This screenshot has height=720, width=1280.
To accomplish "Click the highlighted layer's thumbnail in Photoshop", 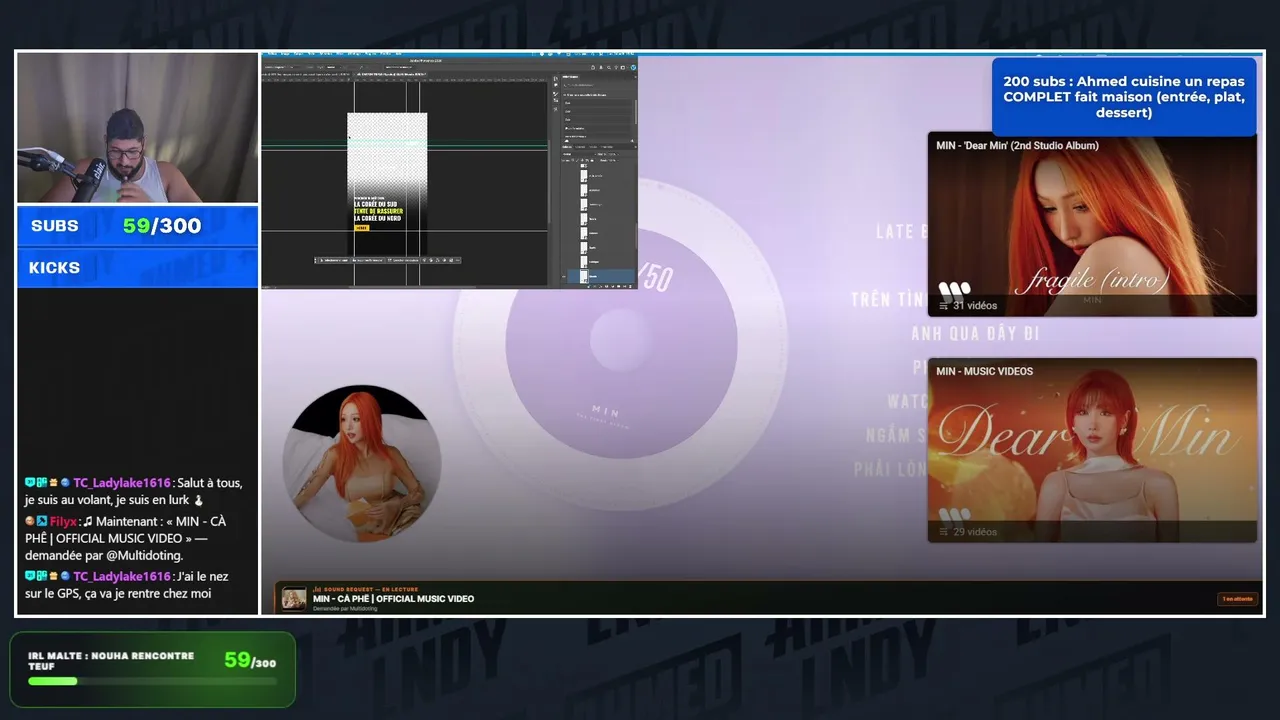I will (x=584, y=276).
